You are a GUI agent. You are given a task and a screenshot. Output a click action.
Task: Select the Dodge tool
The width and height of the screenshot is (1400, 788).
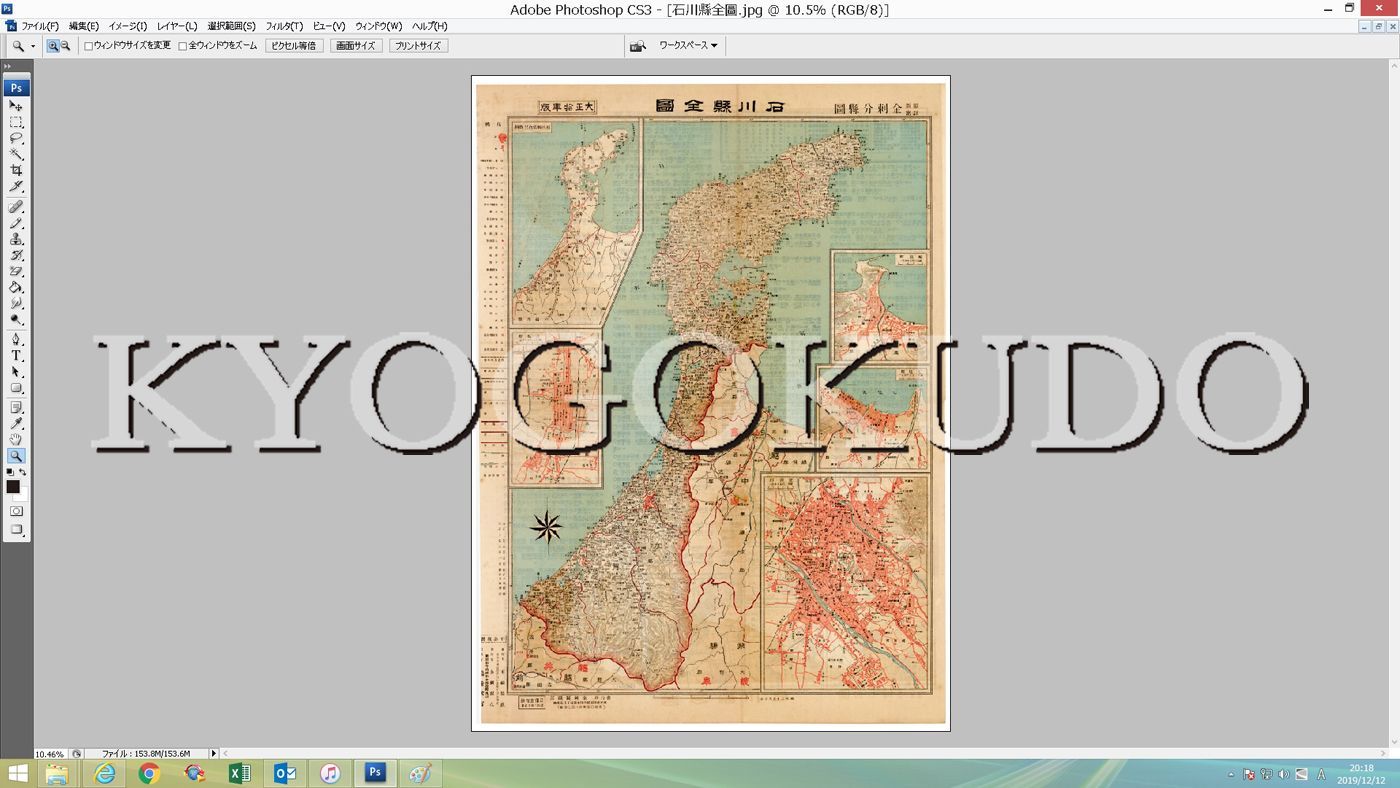[16, 319]
